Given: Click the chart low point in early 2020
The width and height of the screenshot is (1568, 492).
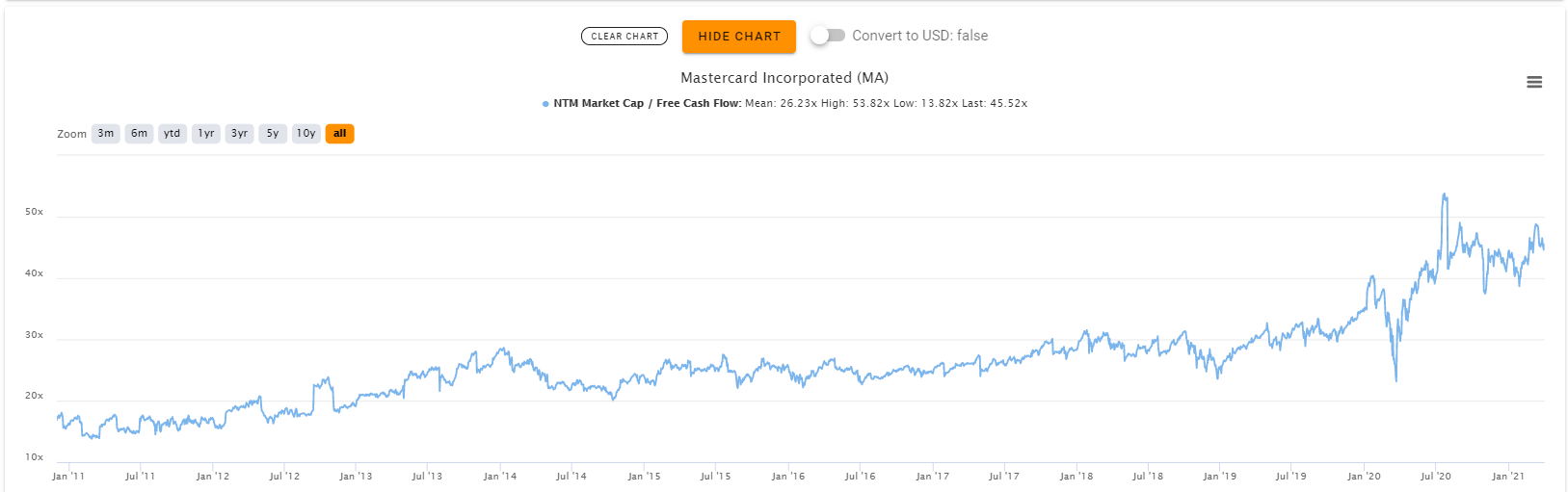Looking at the screenshot, I should pyautogui.click(x=1395, y=379).
